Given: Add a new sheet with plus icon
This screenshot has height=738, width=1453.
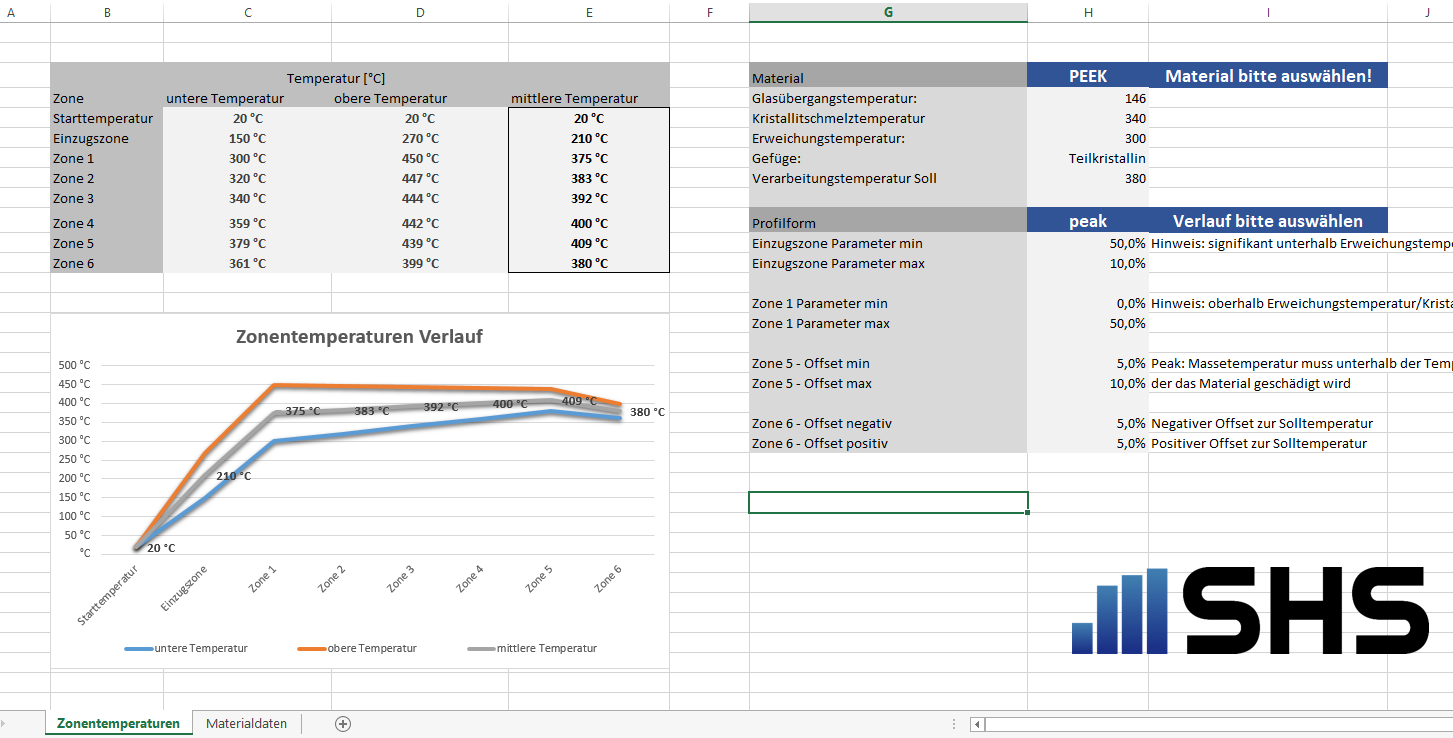Looking at the screenshot, I should [343, 724].
